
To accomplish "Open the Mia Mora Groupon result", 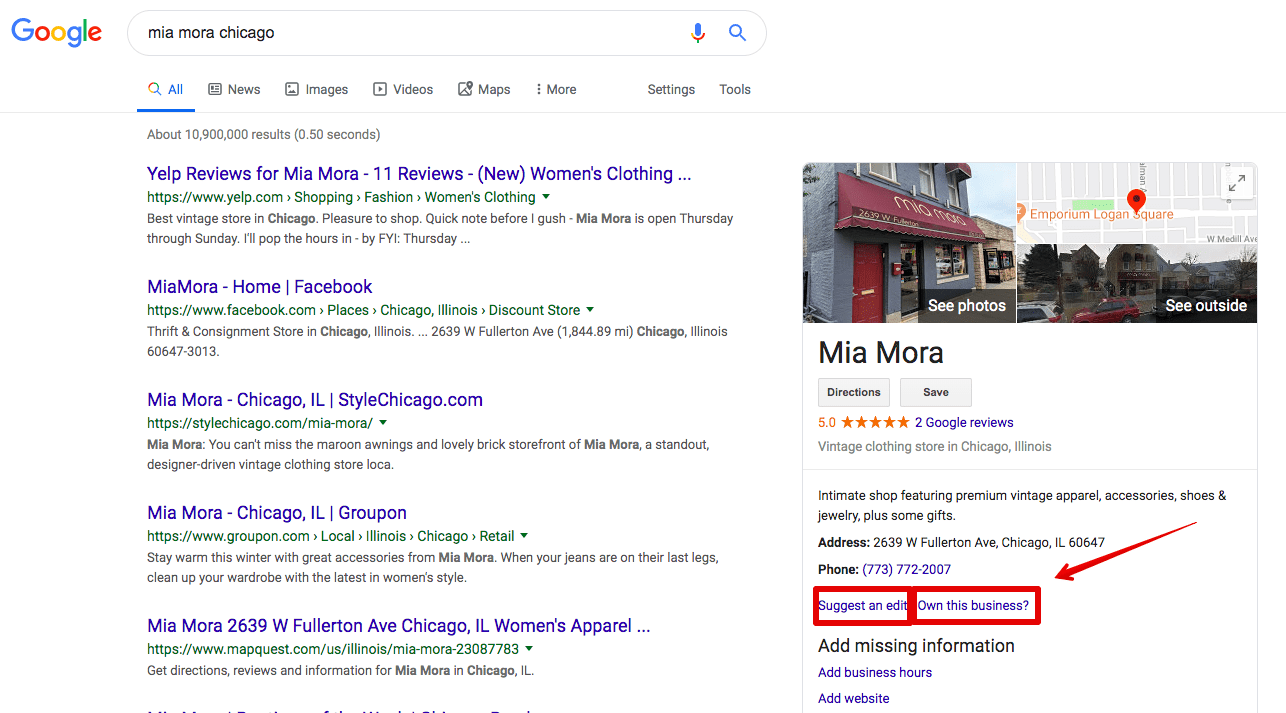I will coord(277,513).
